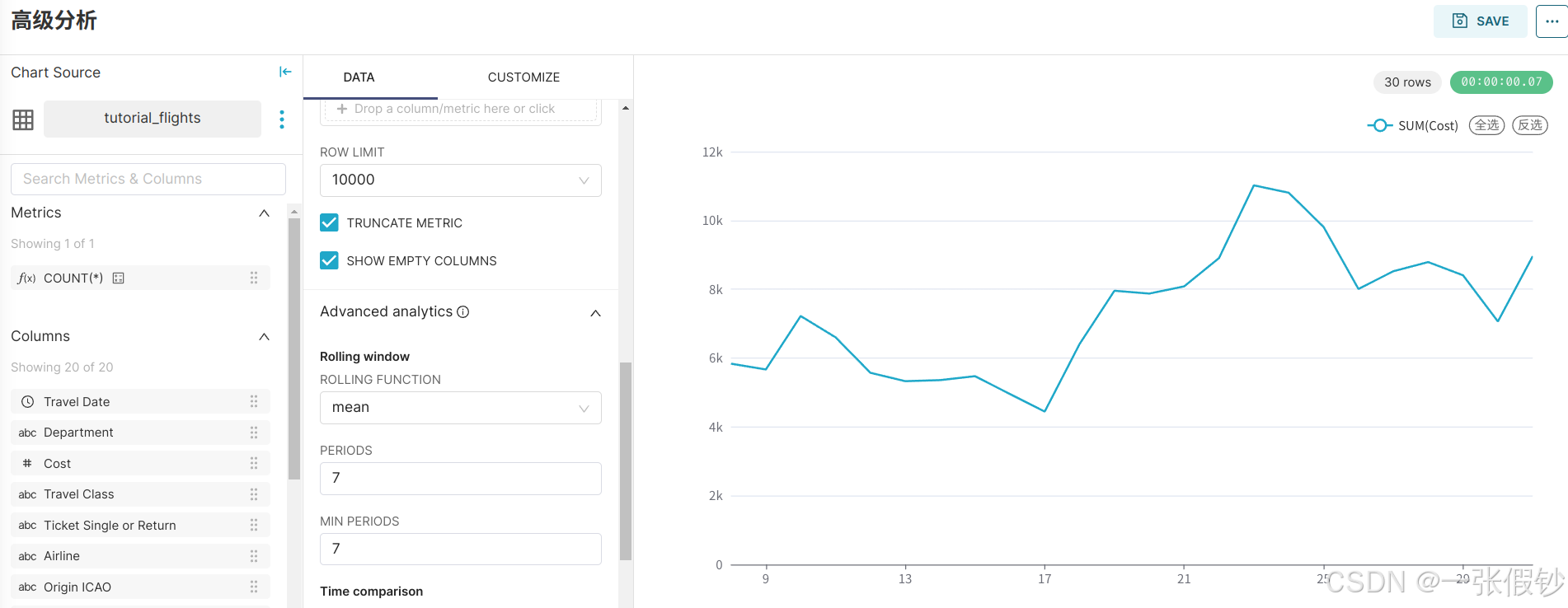Viewport: 1568px width, 608px height.
Task: Collapse the Chart Source panel arrow icon
Action: 285,72
